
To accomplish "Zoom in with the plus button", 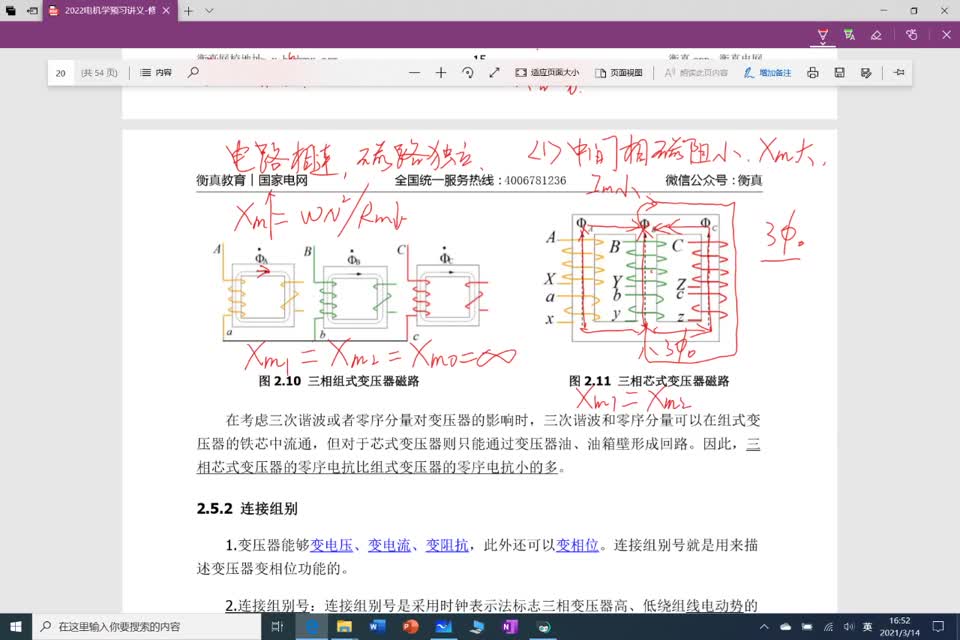I will [x=441, y=72].
